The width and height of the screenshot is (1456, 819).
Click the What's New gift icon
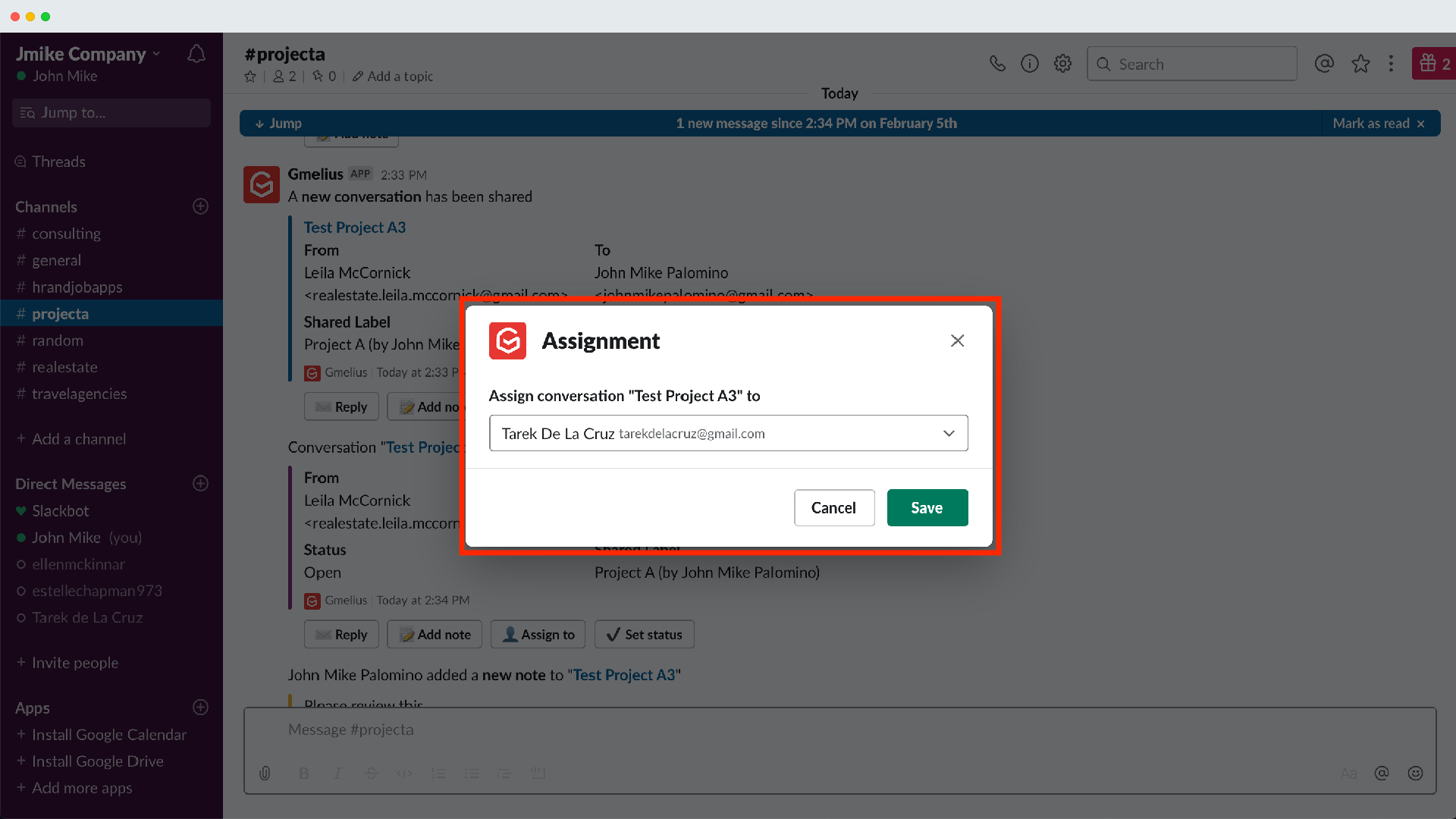1433,64
